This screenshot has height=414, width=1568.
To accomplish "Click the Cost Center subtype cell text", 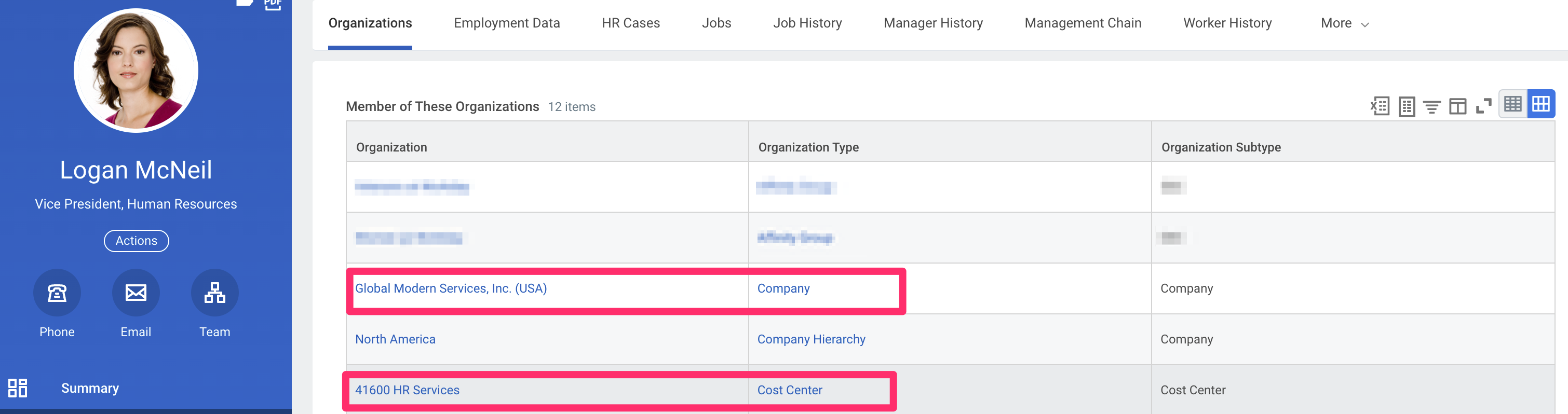I will (x=1193, y=390).
